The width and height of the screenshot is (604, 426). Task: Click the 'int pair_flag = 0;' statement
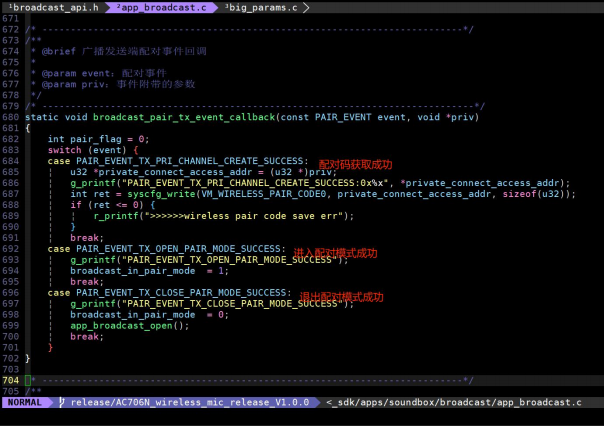coord(98,139)
